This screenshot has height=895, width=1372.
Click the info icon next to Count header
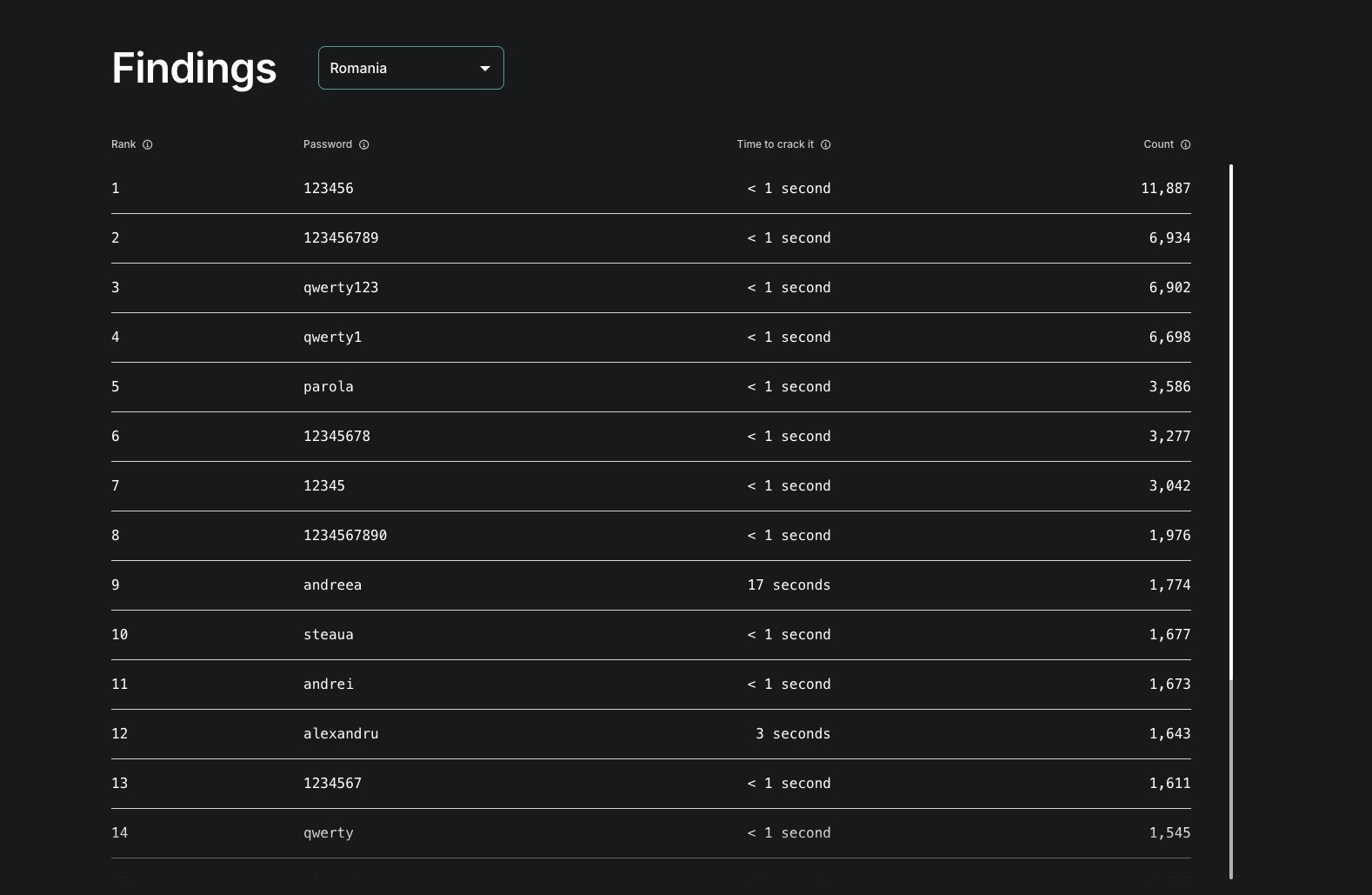coord(1186,144)
